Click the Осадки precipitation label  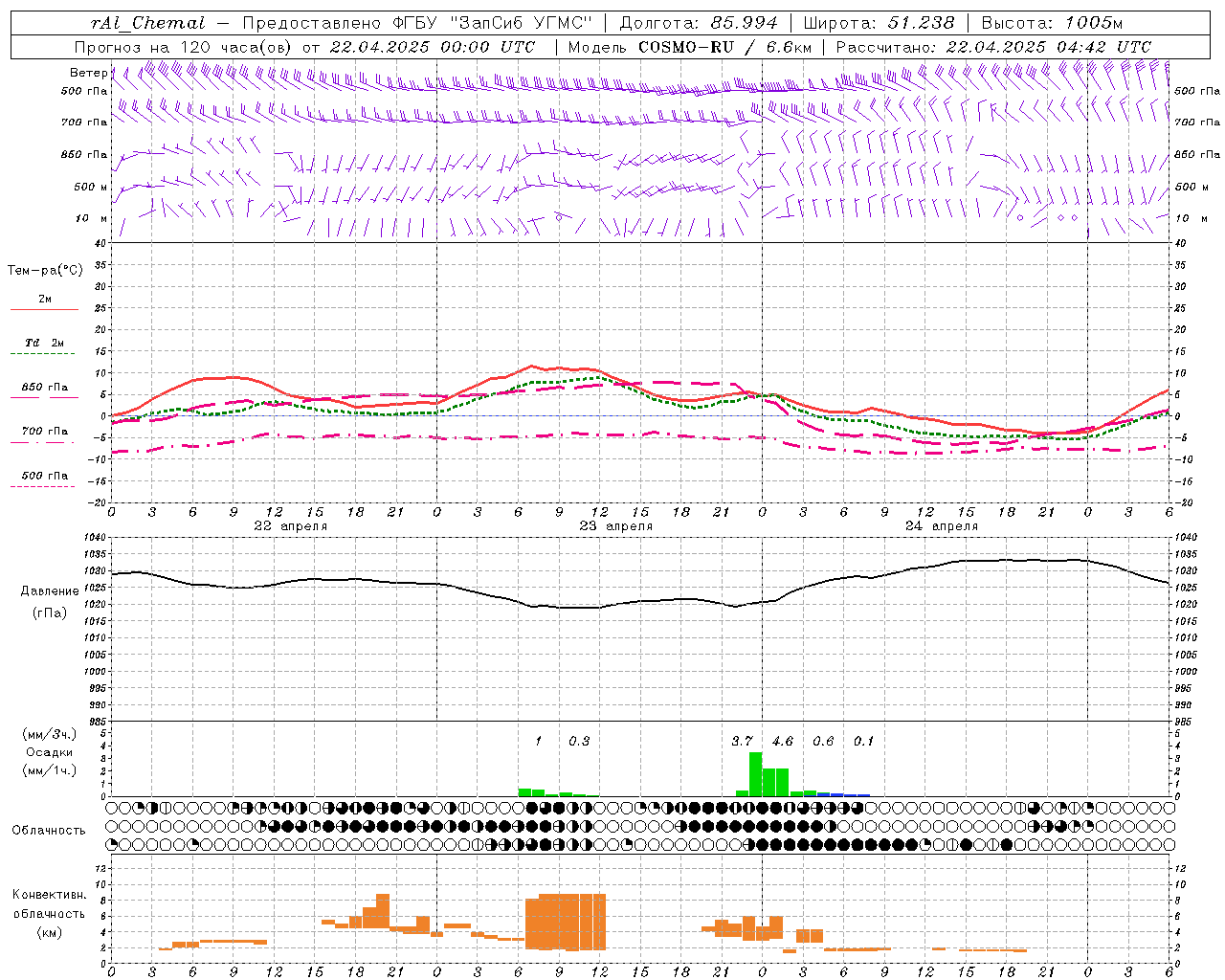(x=49, y=752)
